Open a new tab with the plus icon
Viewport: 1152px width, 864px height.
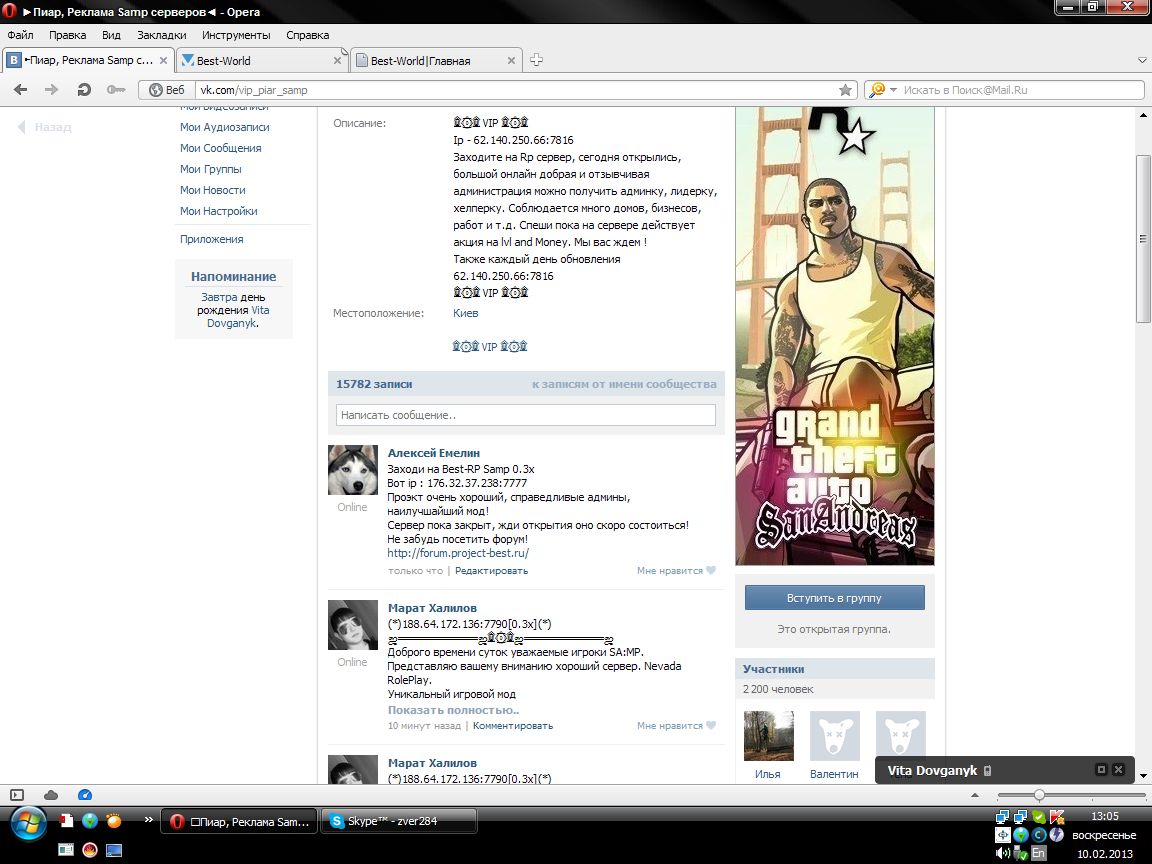(x=536, y=60)
